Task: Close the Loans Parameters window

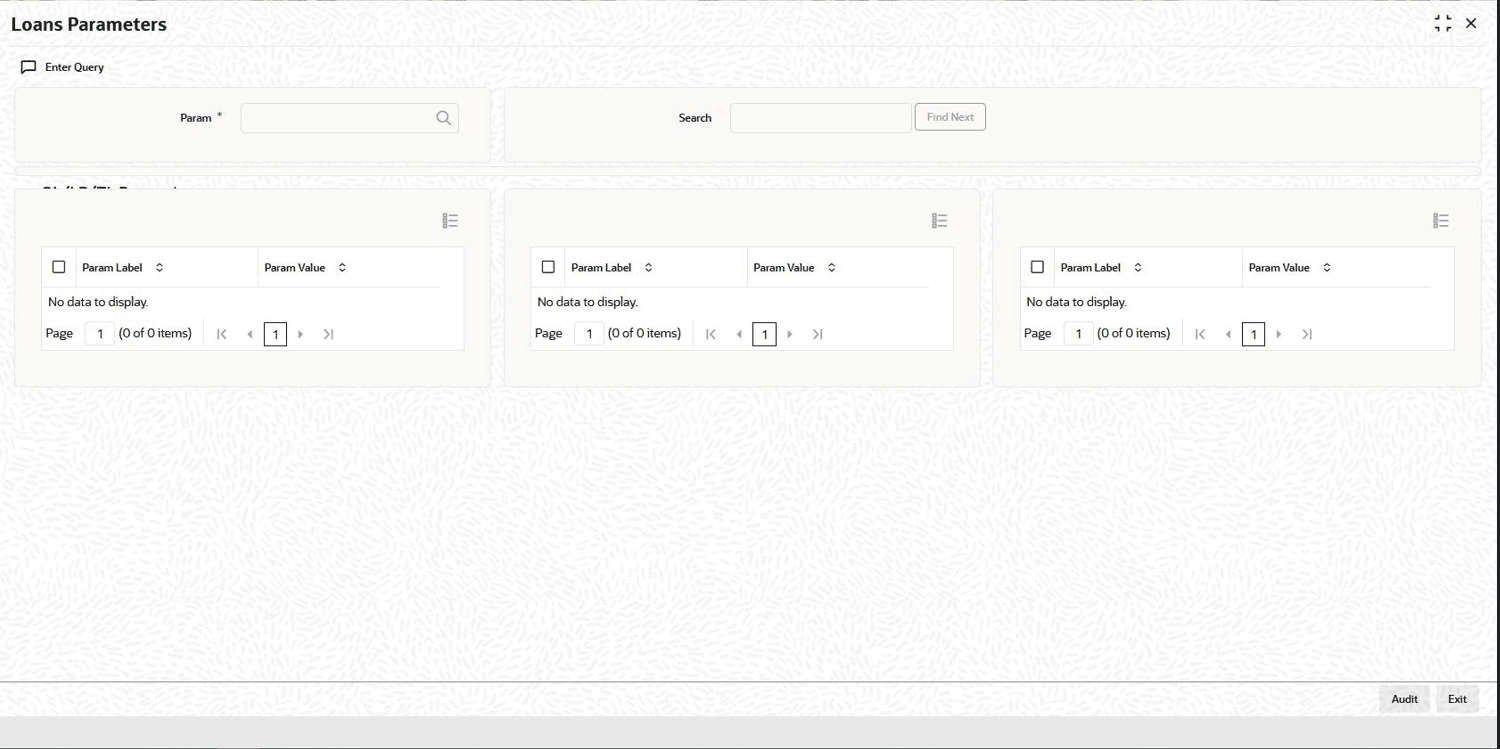Action: point(1471,23)
